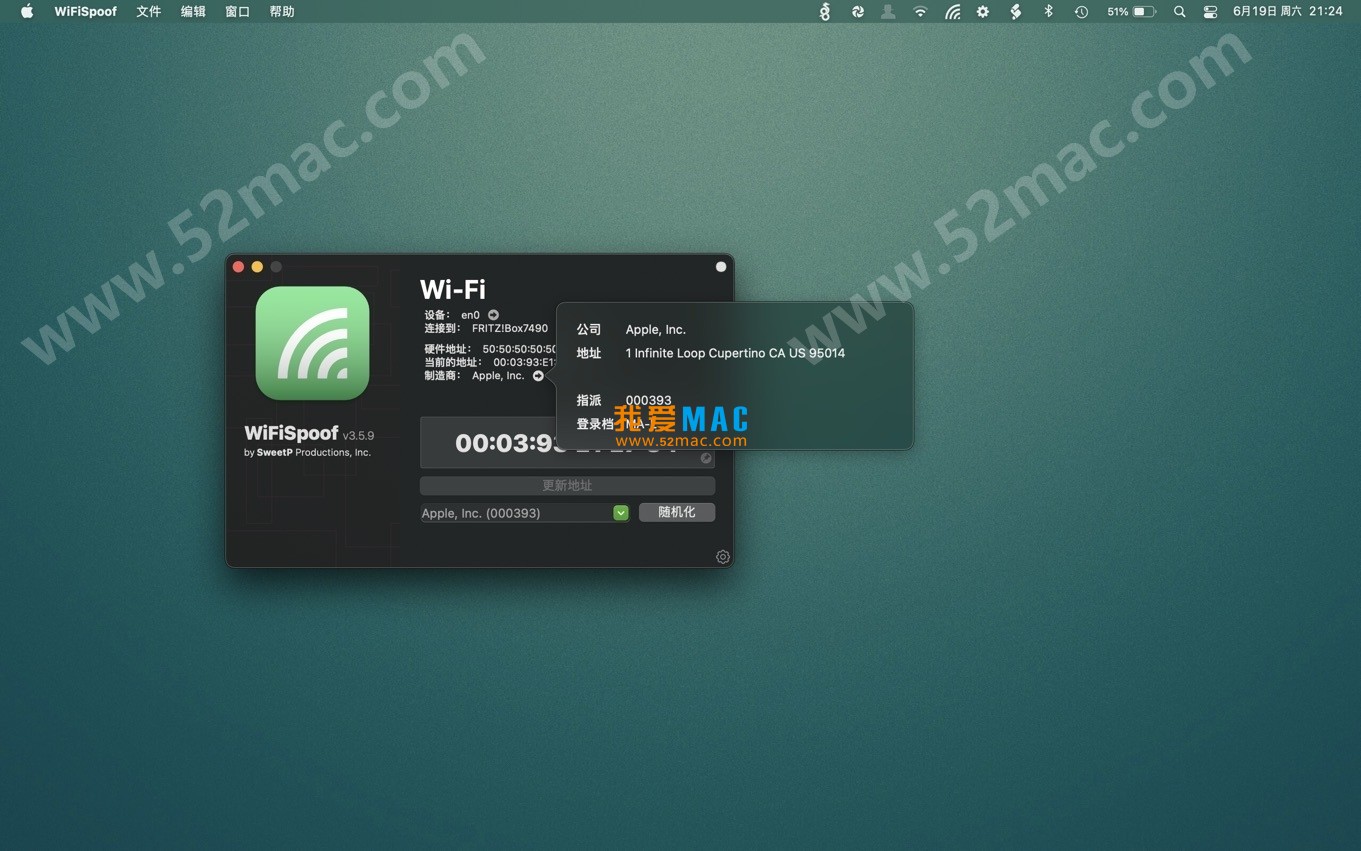Open Control Center toggles icon in menu bar
Viewport: 1361px width, 851px height.
click(x=1210, y=12)
